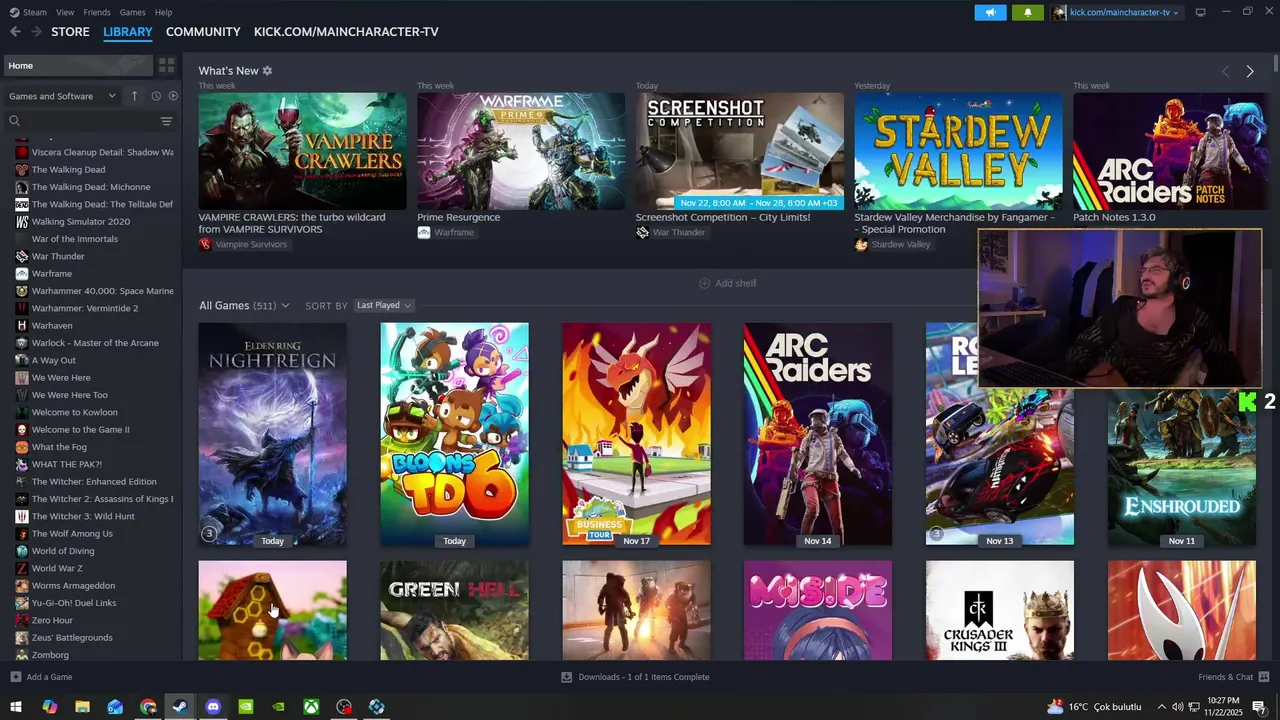The image size is (1280, 720).
Task: Open the KICK.COM/MAINCHARACTER-TV profile tab
Action: coord(346,32)
